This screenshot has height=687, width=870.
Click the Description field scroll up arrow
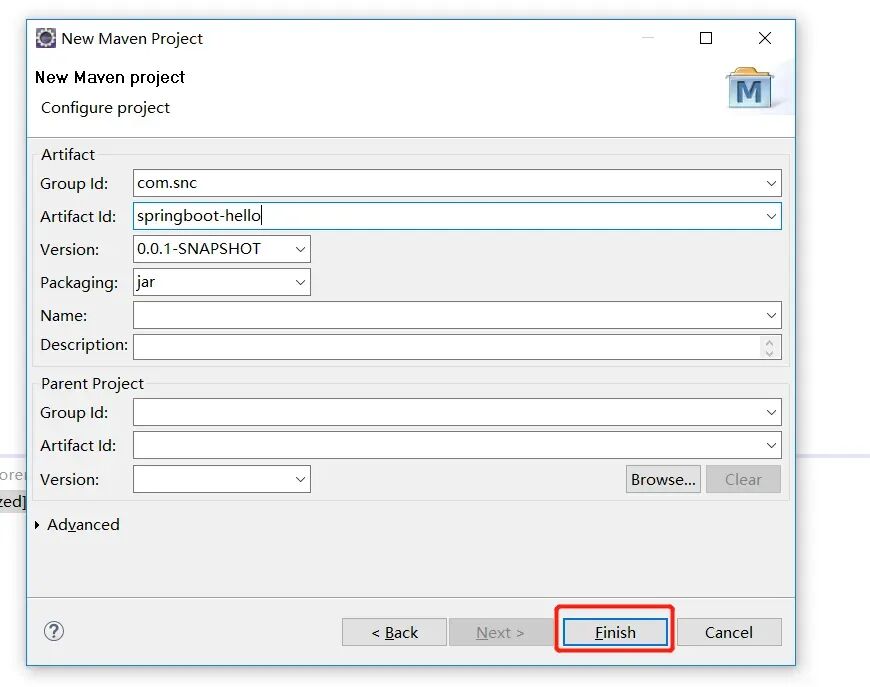[x=770, y=342]
